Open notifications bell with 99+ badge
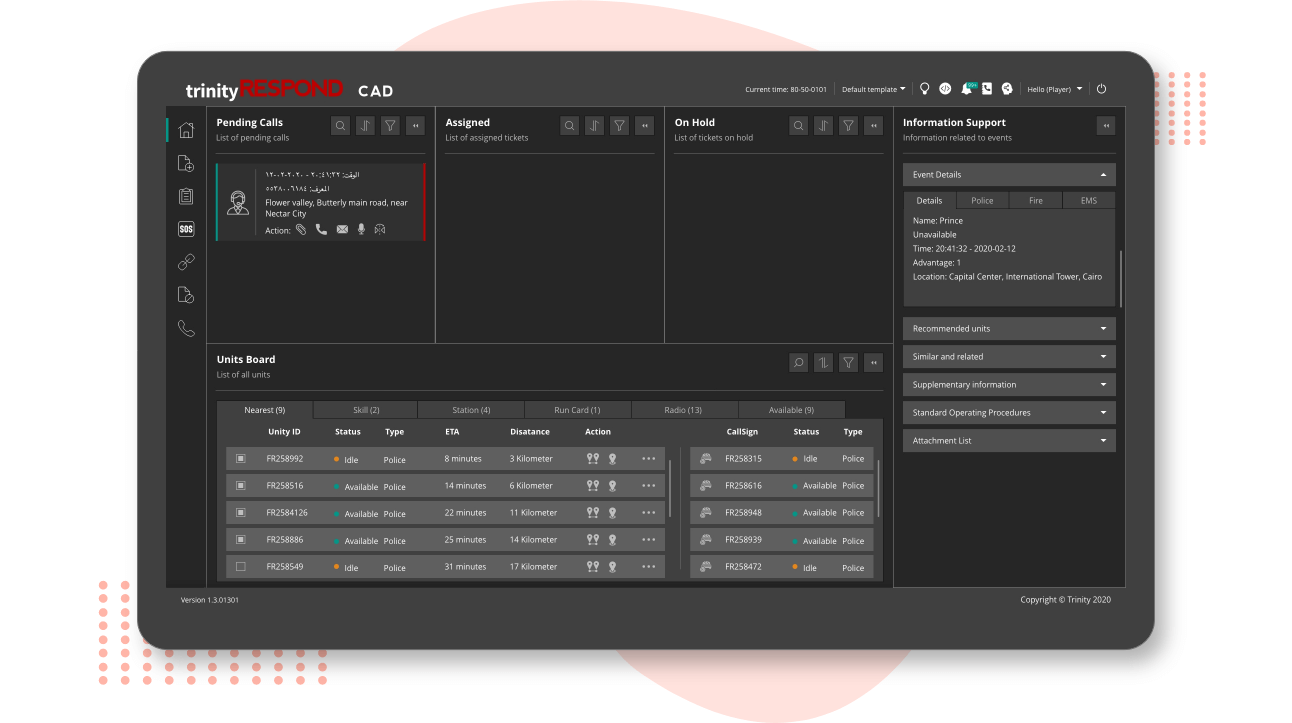This screenshot has height=723, width=1292. (967, 88)
